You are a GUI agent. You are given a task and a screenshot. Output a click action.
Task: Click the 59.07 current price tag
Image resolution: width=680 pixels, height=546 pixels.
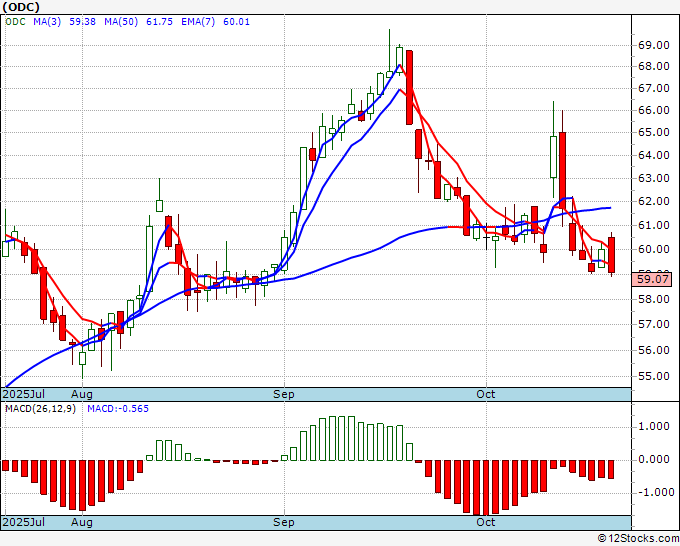[653, 279]
